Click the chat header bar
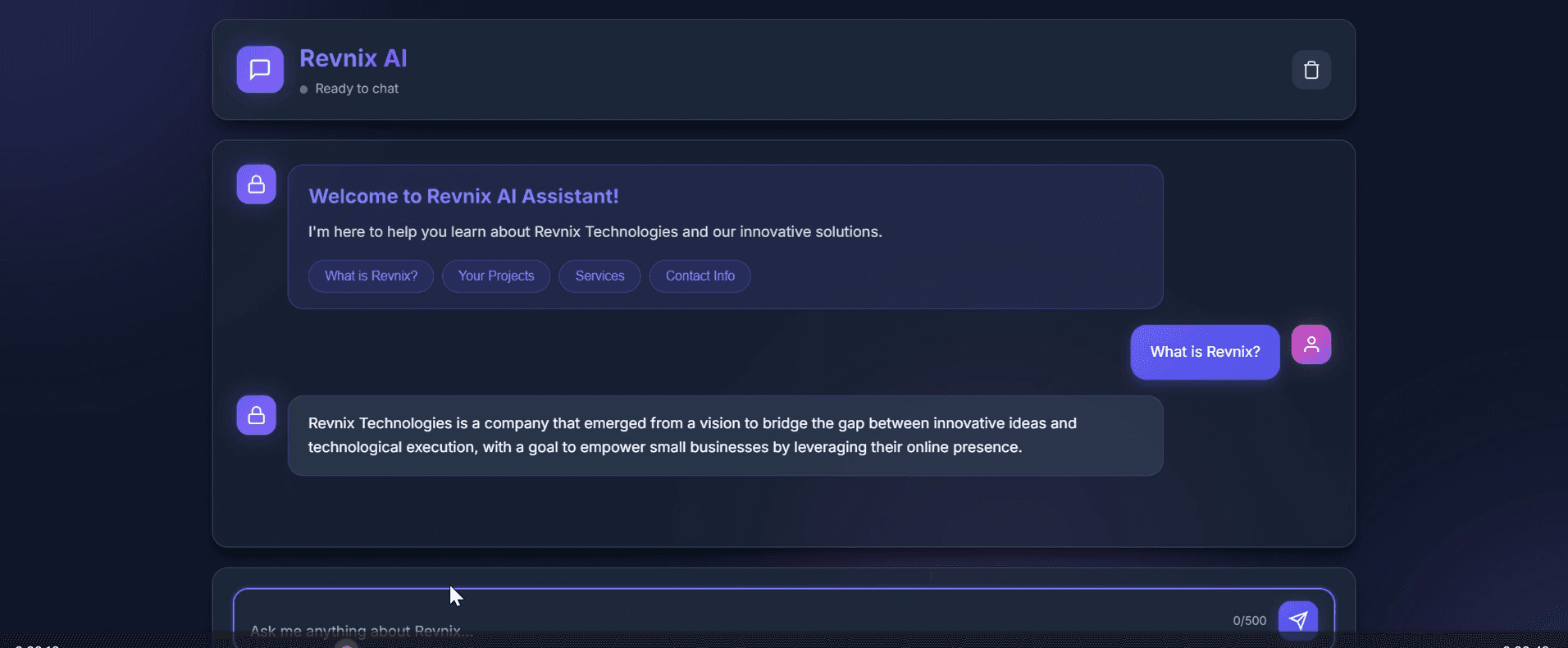This screenshot has height=648, width=1568. point(784,69)
